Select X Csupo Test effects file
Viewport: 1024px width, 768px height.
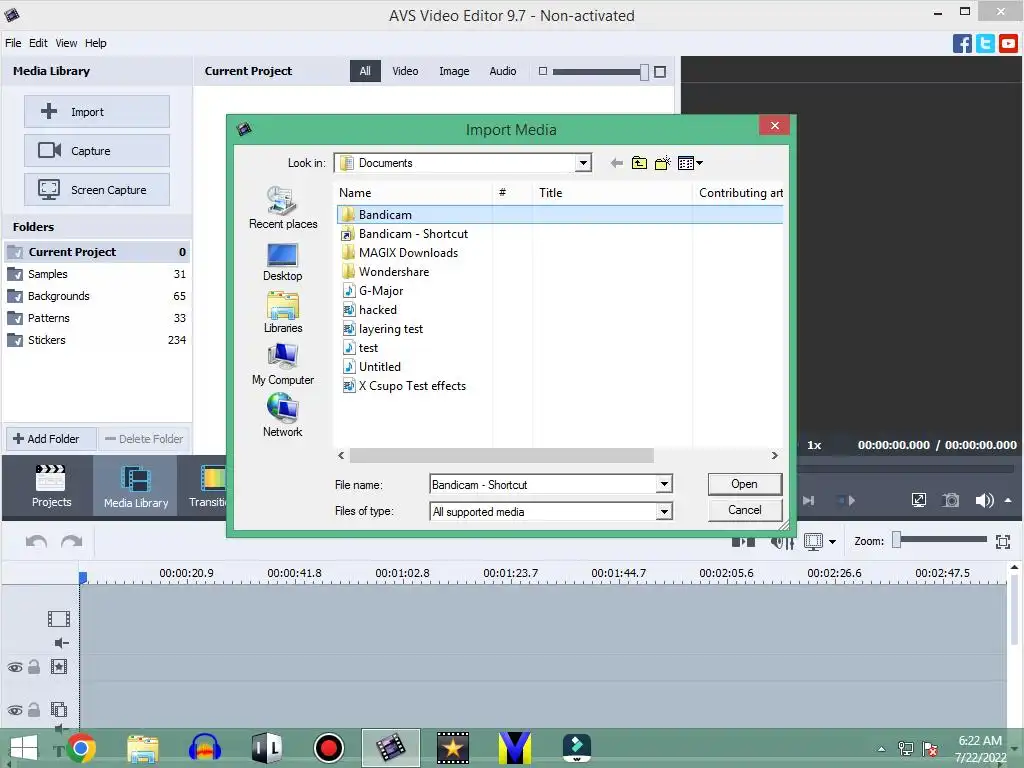(404, 385)
